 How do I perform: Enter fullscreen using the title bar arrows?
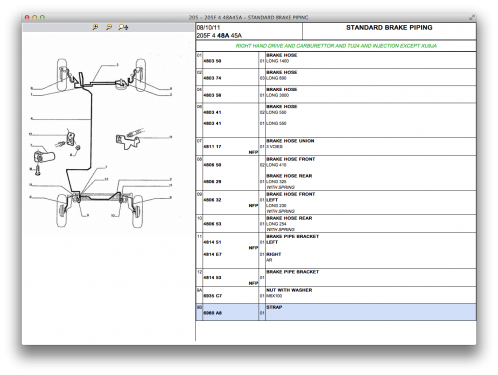(x=472, y=17)
